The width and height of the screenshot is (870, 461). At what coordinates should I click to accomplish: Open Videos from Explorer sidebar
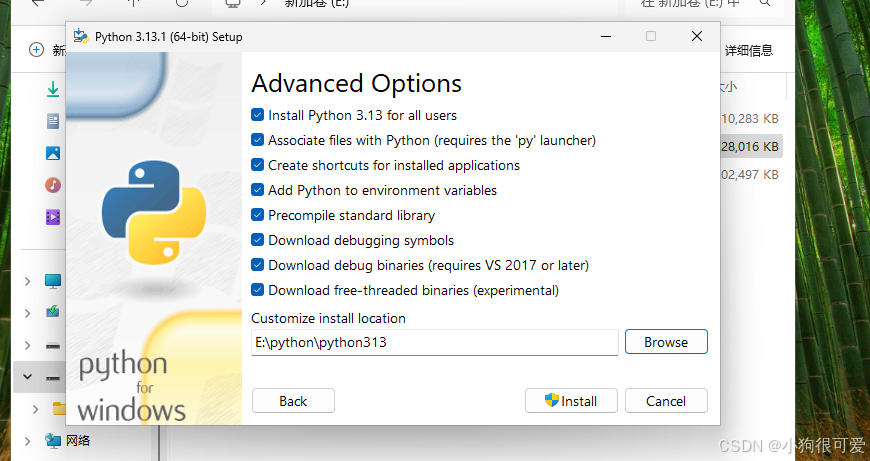53,217
